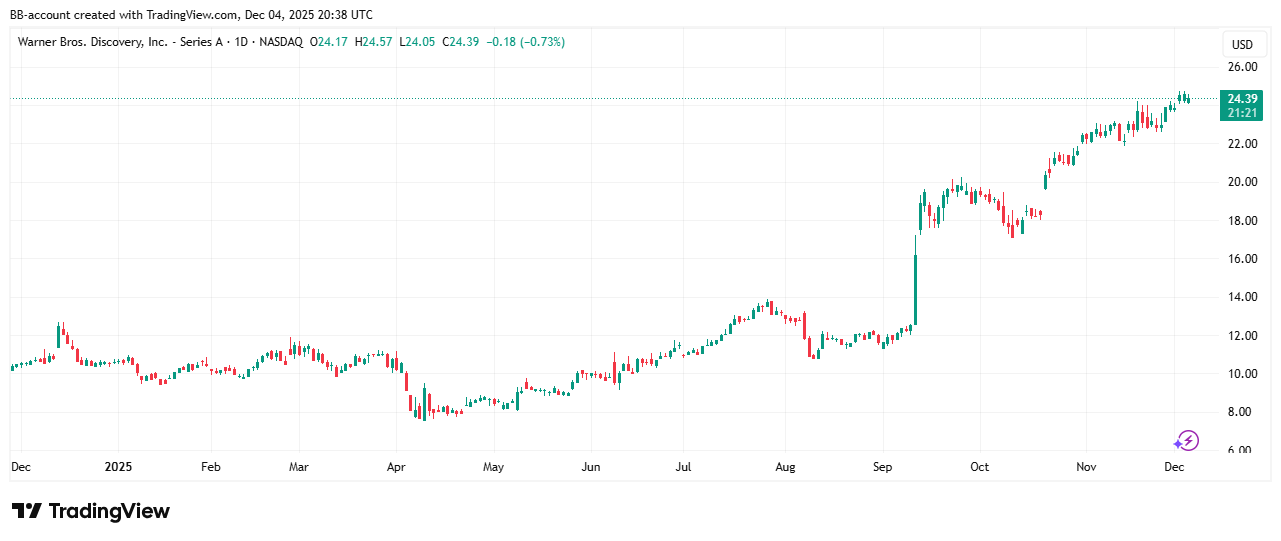The height and width of the screenshot is (541, 1281).
Task: Click the 2025 label on time axis
Action: [x=118, y=467]
